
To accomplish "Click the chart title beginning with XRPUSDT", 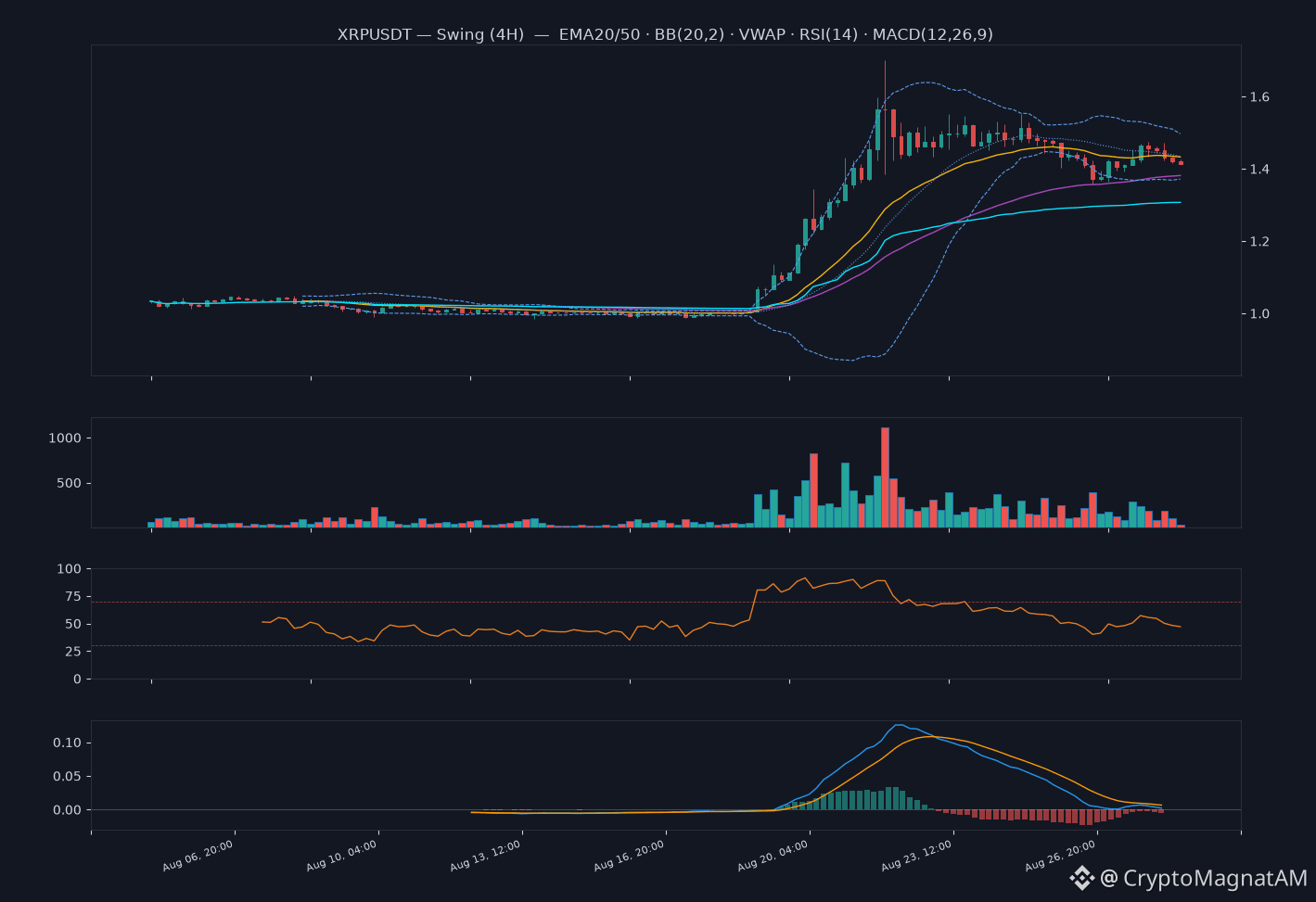I will pos(665,34).
